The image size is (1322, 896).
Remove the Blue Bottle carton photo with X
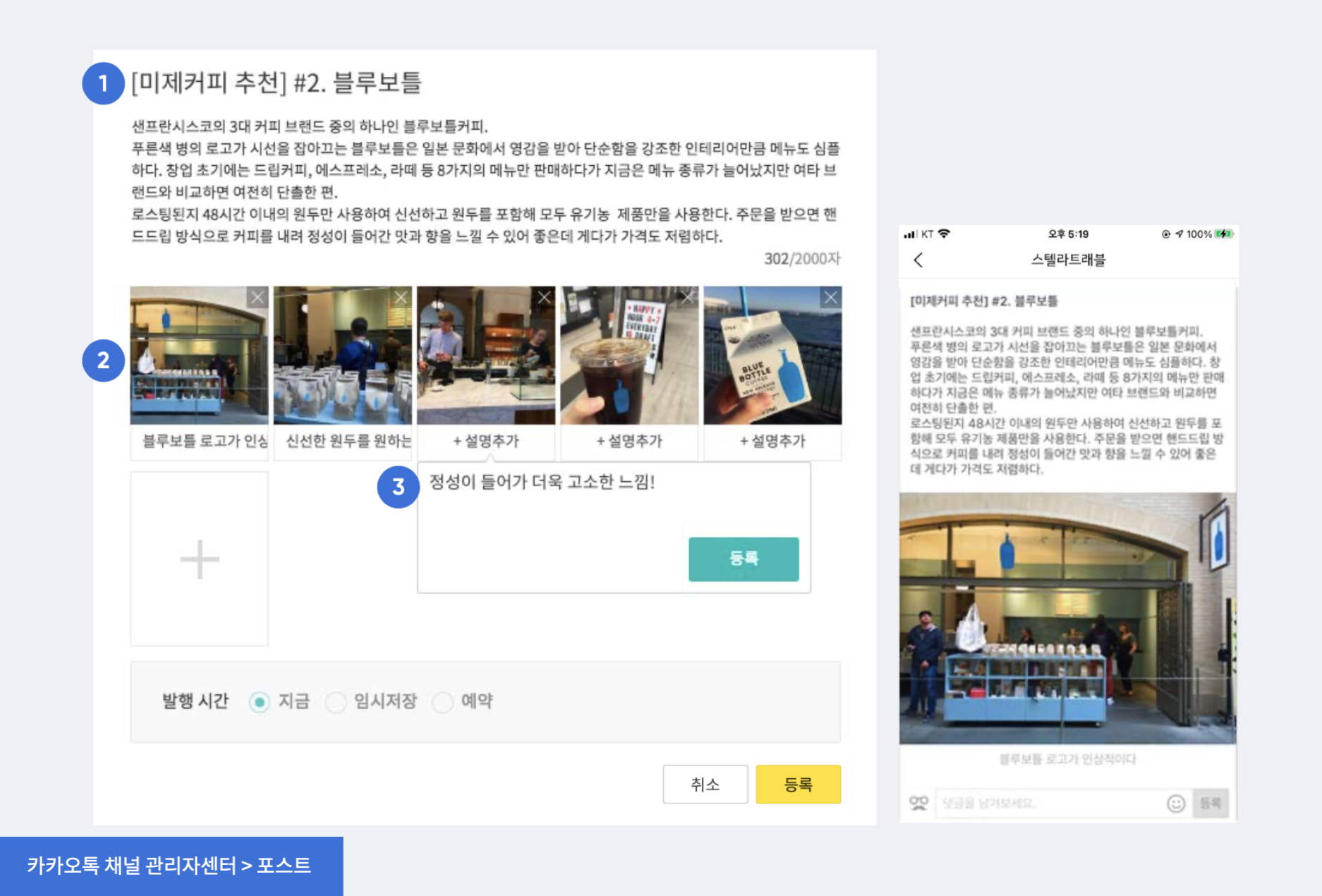831,297
